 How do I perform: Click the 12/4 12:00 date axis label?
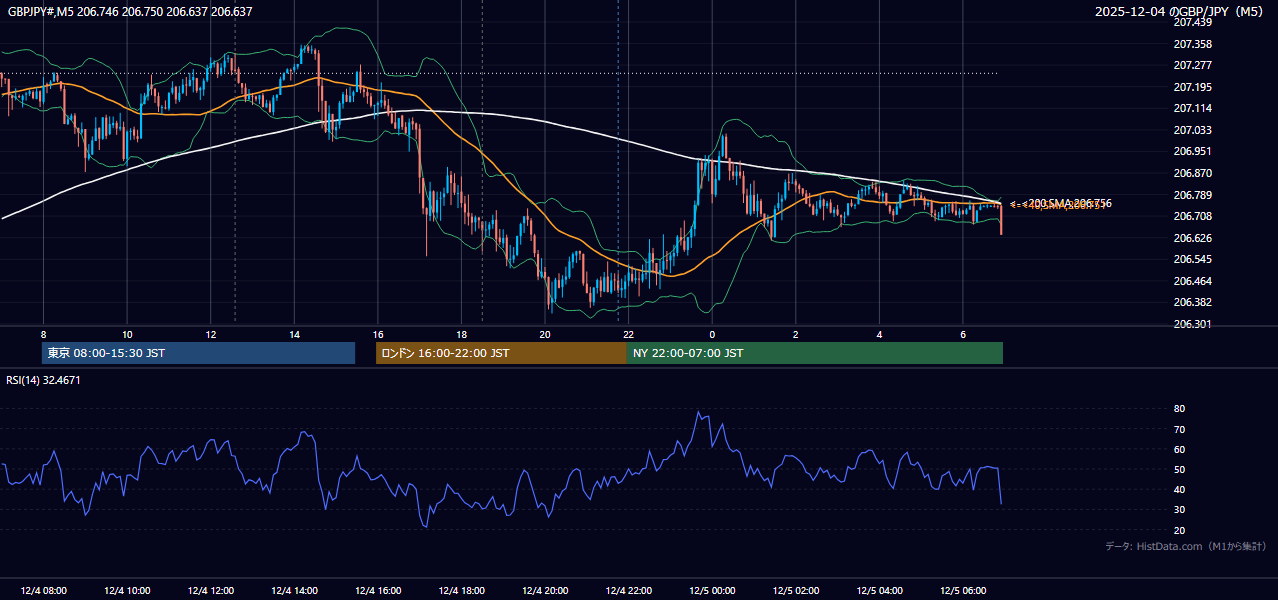click(x=211, y=590)
